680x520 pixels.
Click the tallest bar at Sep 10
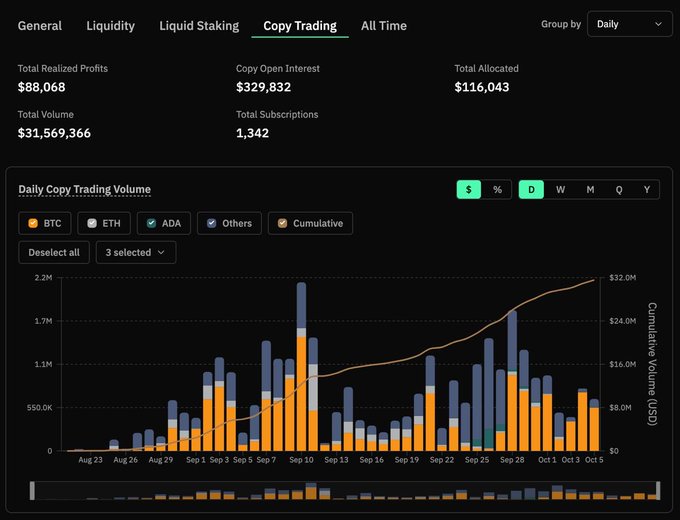301,366
